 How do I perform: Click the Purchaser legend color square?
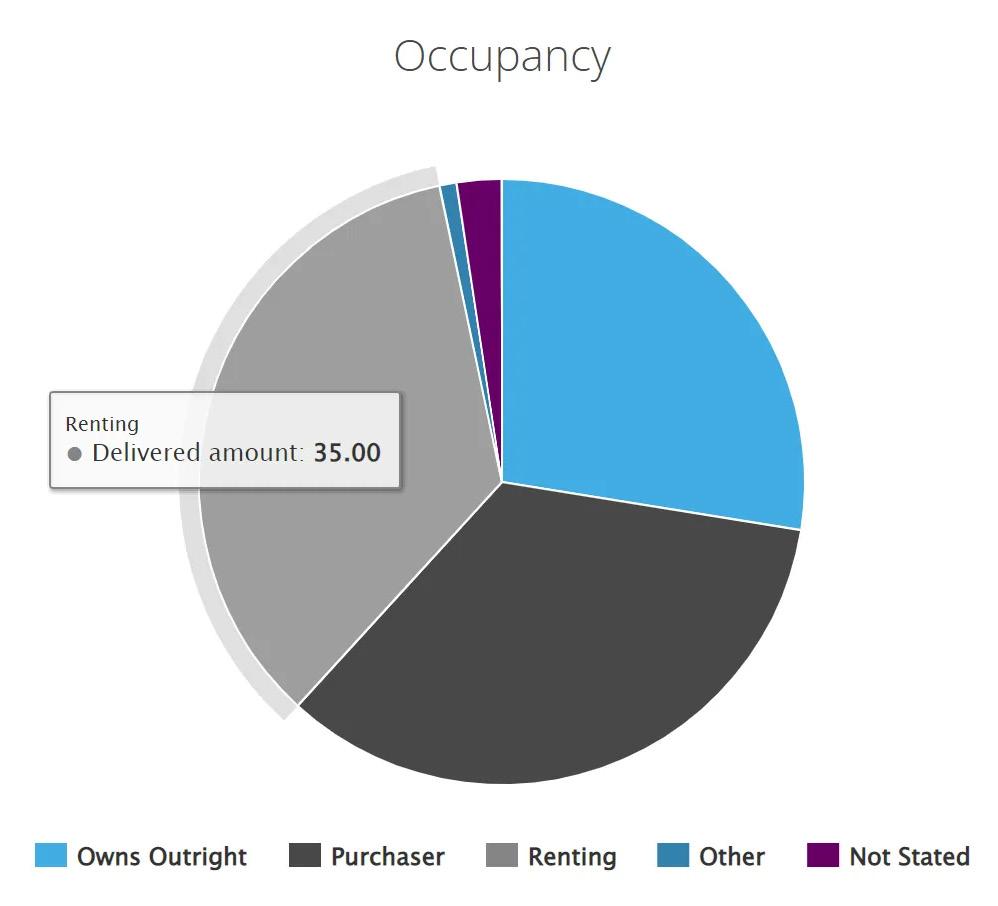[x=305, y=856]
